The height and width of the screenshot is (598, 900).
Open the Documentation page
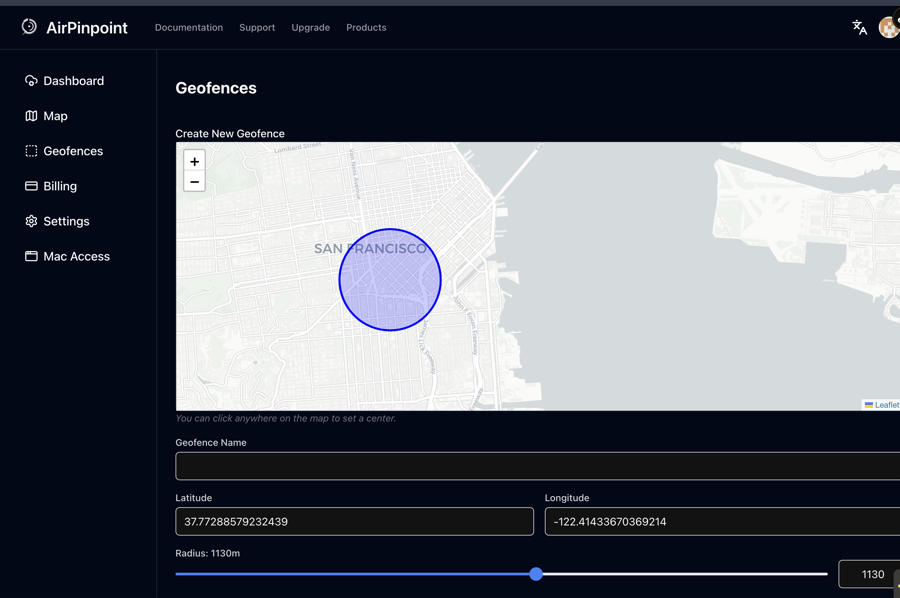pos(188,27)
